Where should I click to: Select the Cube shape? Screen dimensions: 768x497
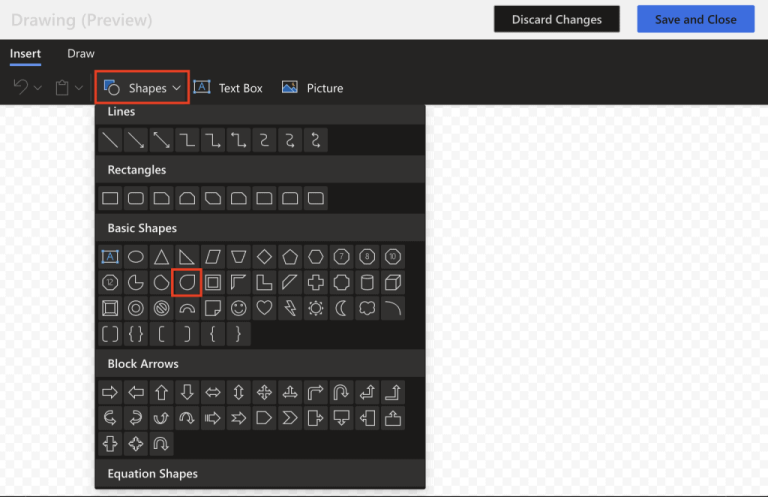(393, 283)
